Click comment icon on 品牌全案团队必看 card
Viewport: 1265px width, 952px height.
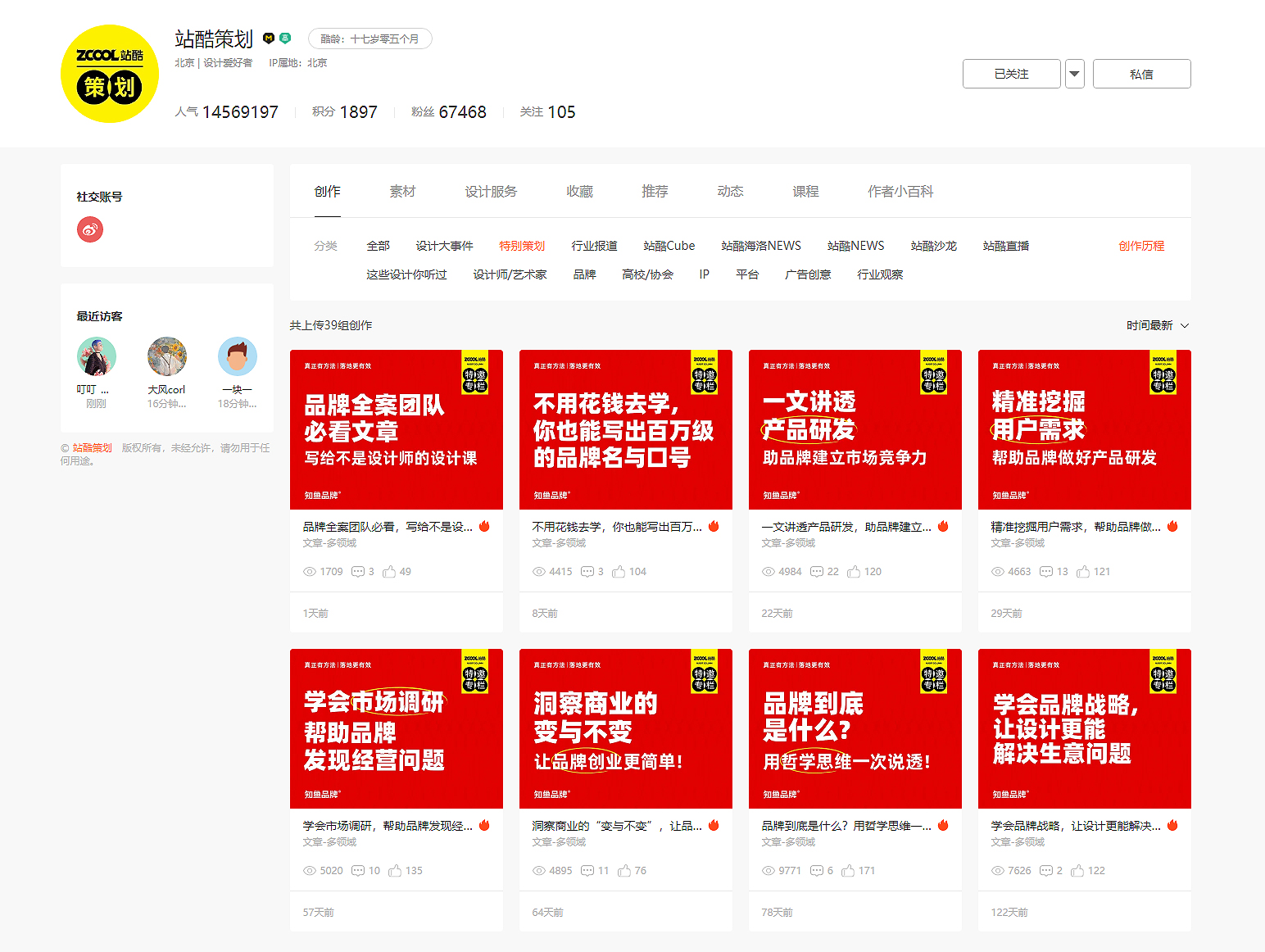pos(358,572)
